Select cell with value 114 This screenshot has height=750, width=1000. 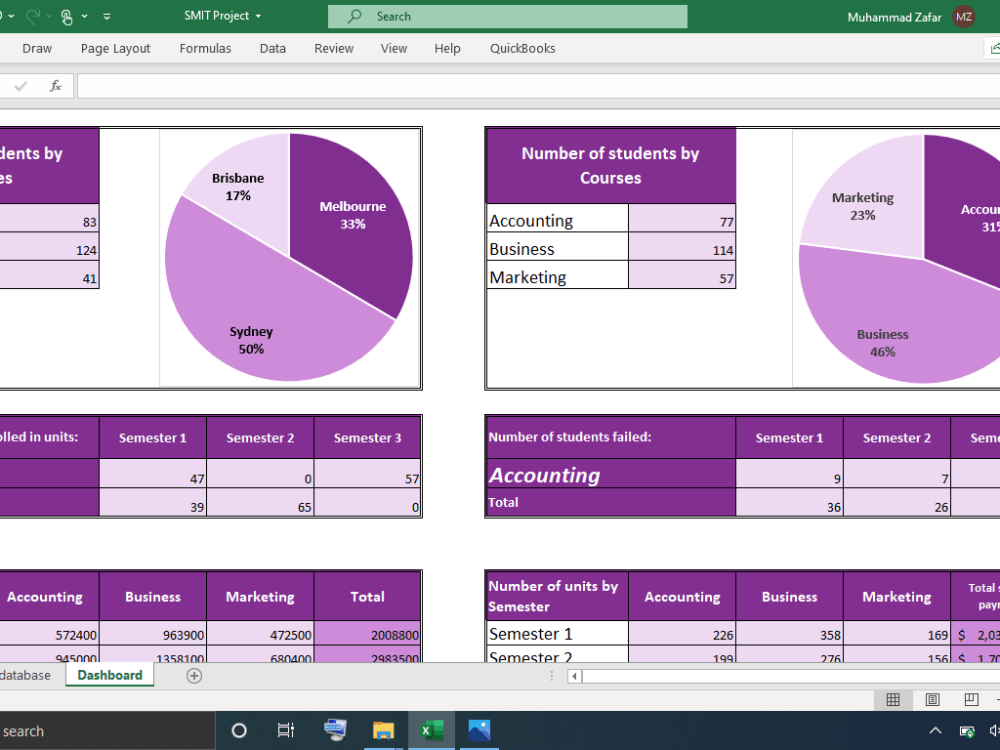[x=682, y=247]
